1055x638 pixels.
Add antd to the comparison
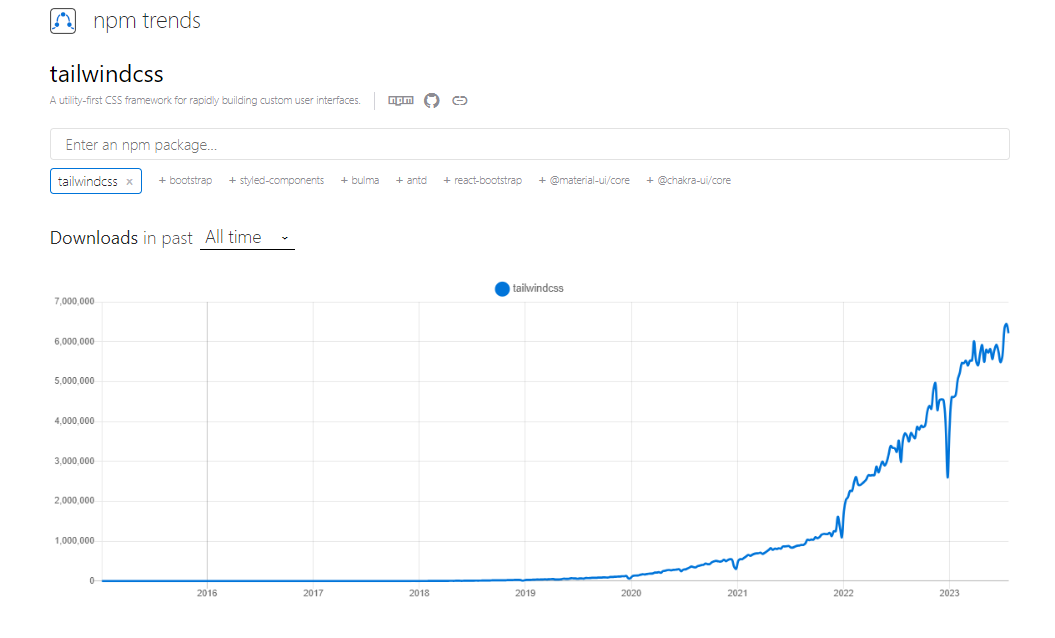click(411, 180)
